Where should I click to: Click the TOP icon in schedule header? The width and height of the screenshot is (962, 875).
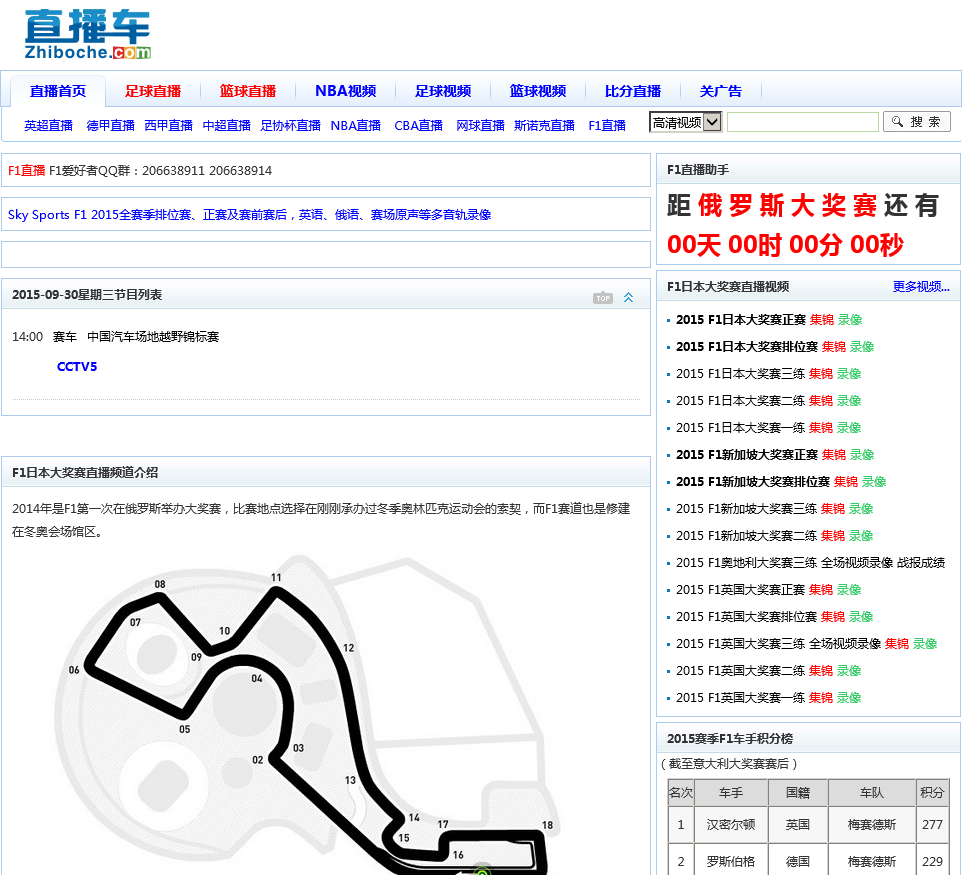602,298
